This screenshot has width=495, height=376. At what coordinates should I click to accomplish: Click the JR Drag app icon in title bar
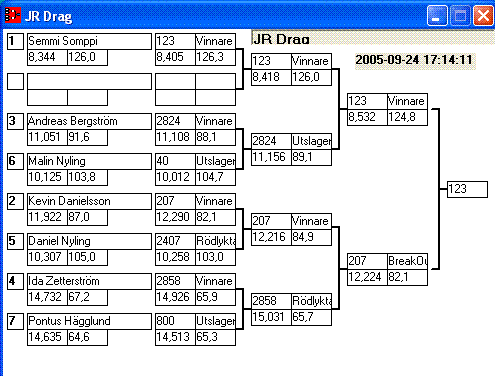pyautogui.click(x=13, y=15)
